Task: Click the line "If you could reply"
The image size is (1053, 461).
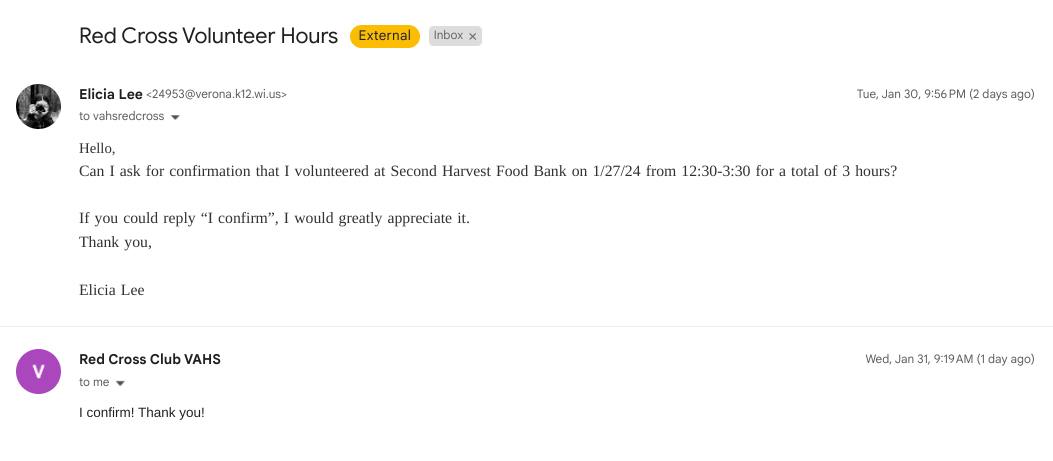Action: pos(274,218)
